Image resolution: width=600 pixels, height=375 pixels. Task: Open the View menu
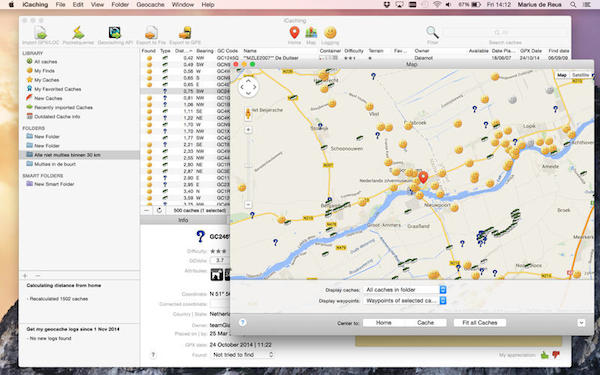point(97,5)
